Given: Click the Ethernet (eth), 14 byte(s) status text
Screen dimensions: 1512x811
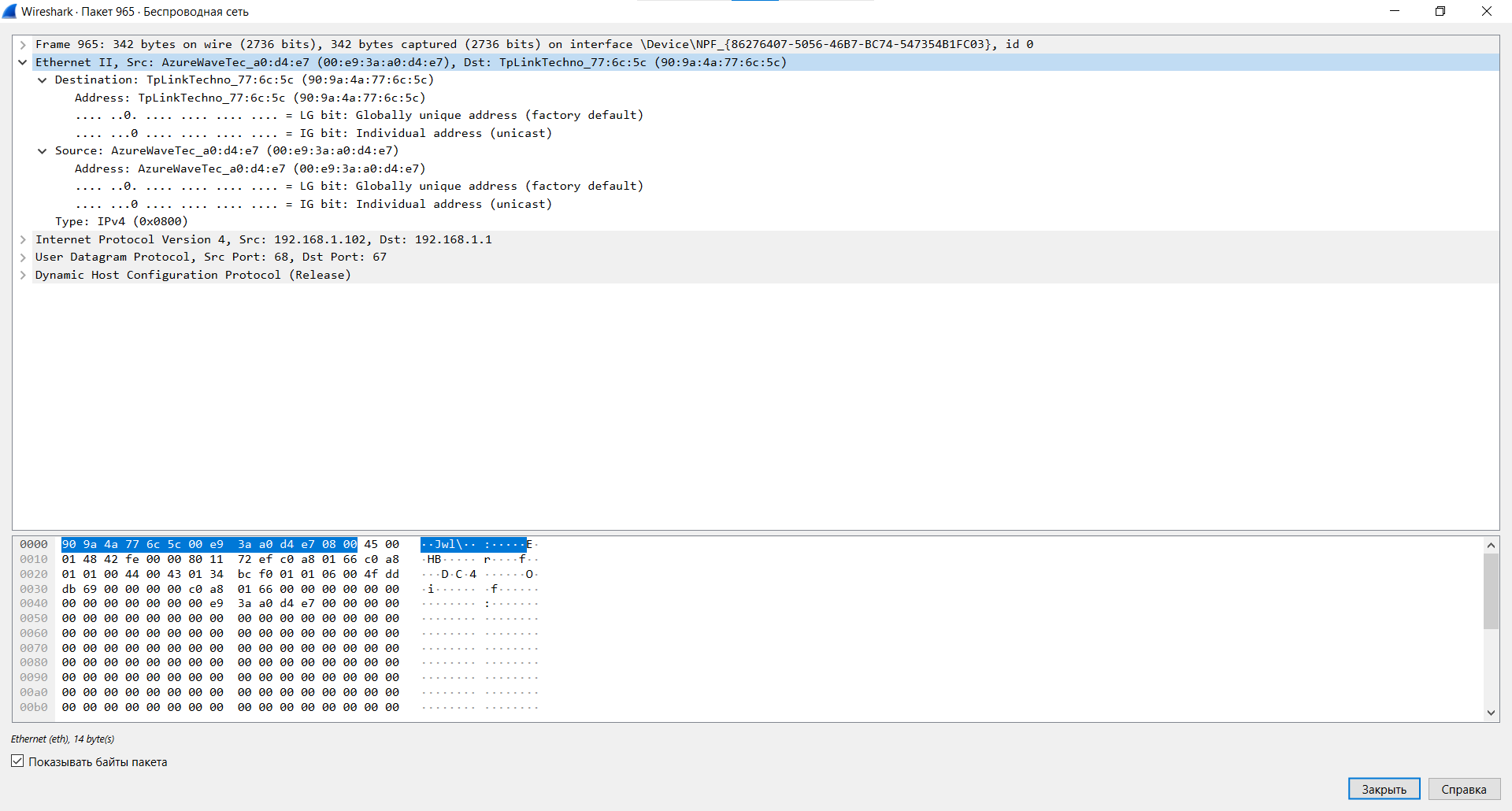Looking at the screenshot, I should (x=62, y=739).
